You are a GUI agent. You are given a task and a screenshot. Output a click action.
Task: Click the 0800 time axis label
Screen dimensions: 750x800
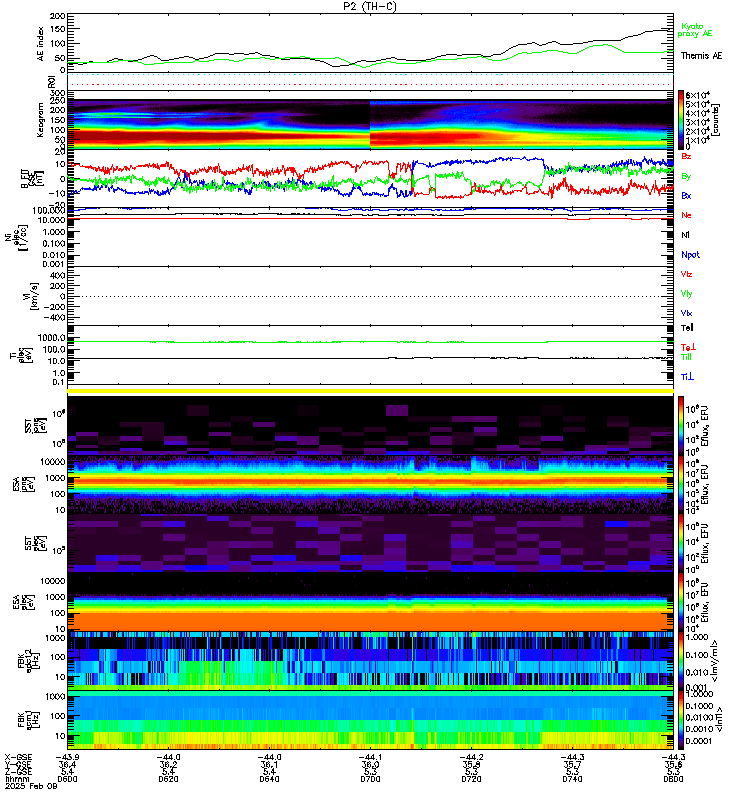pyautogui.click(x=673, y=779)
